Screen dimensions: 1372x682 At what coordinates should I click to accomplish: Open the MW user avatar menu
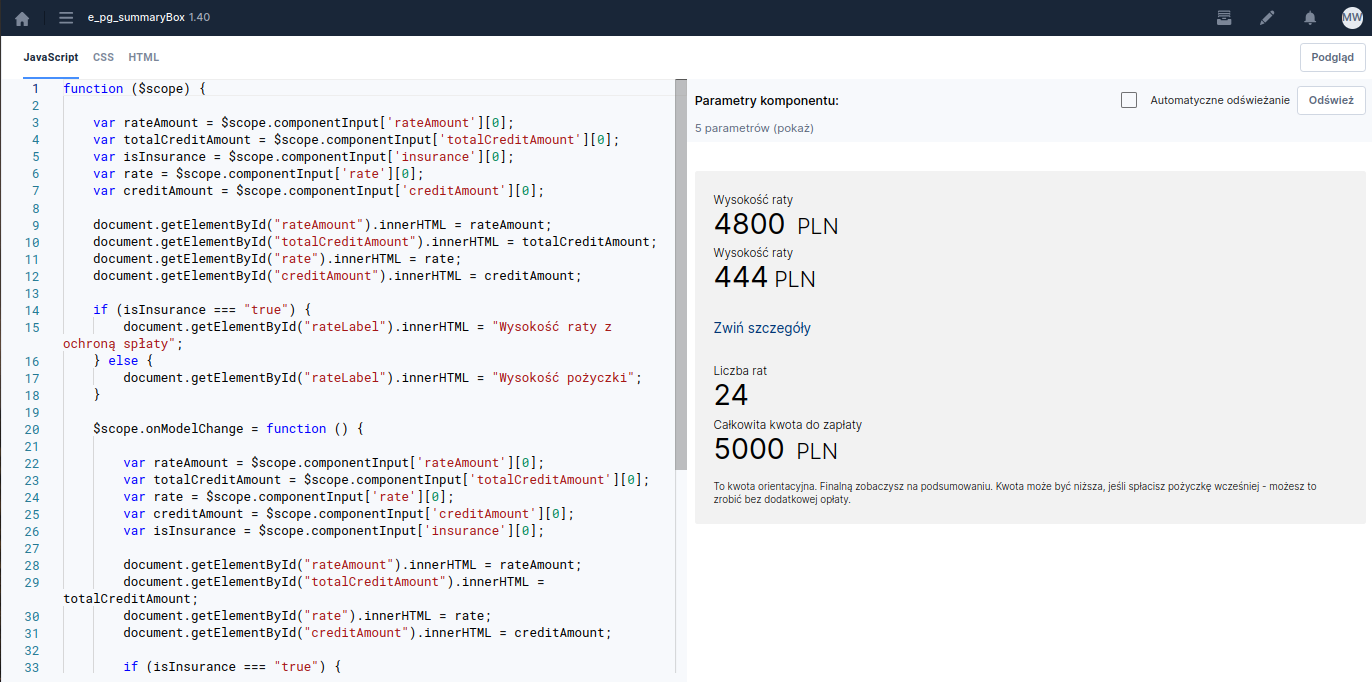pyautogui.click(x=1351, y=18)
